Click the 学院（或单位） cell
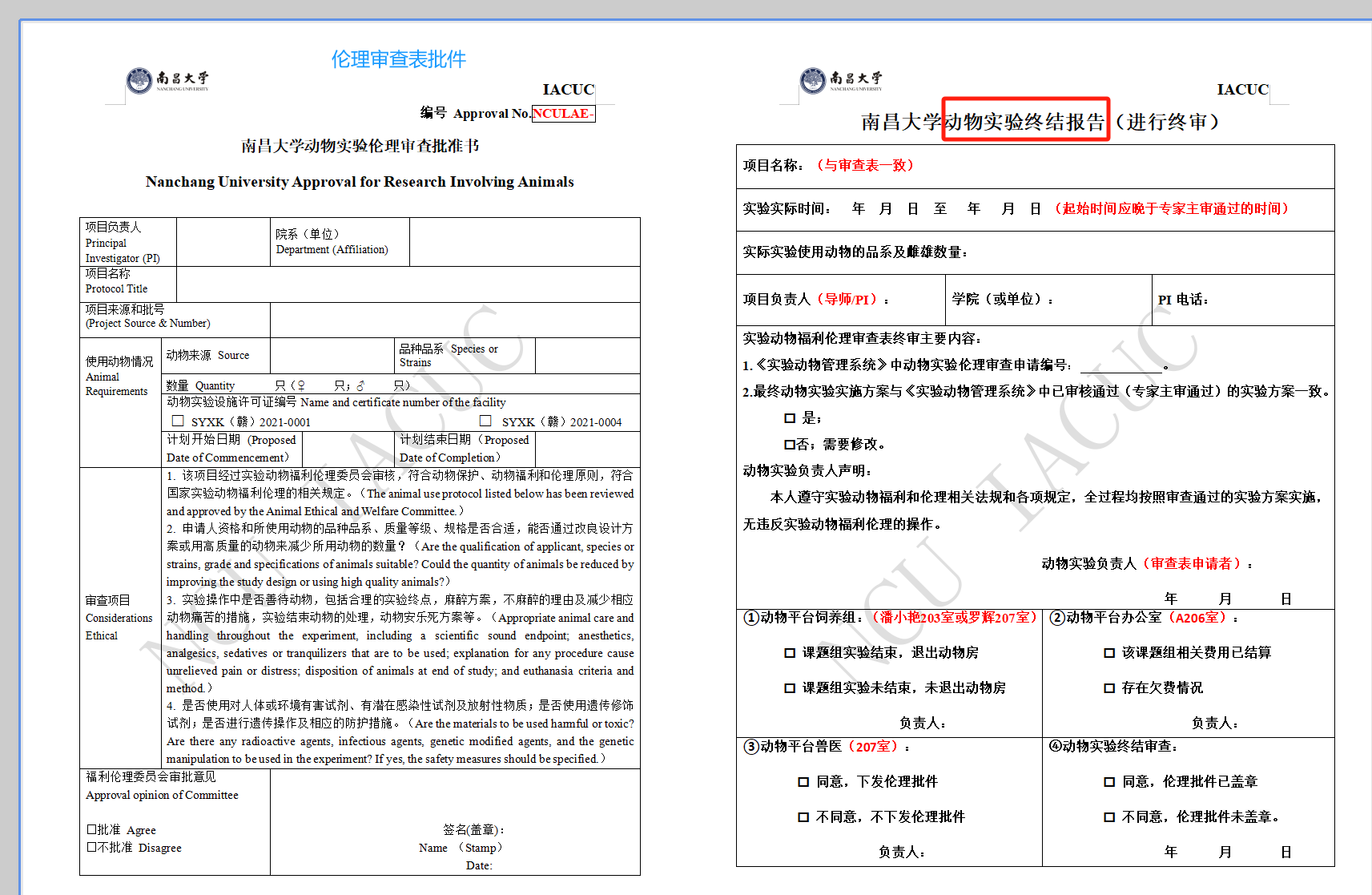 pos(1048,300)
